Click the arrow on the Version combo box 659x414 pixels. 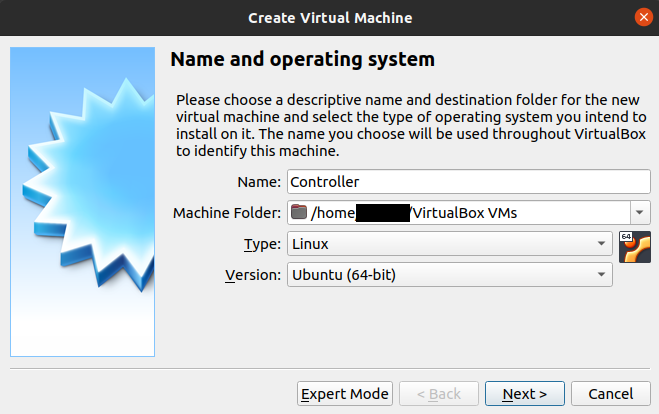pos(601,274)
